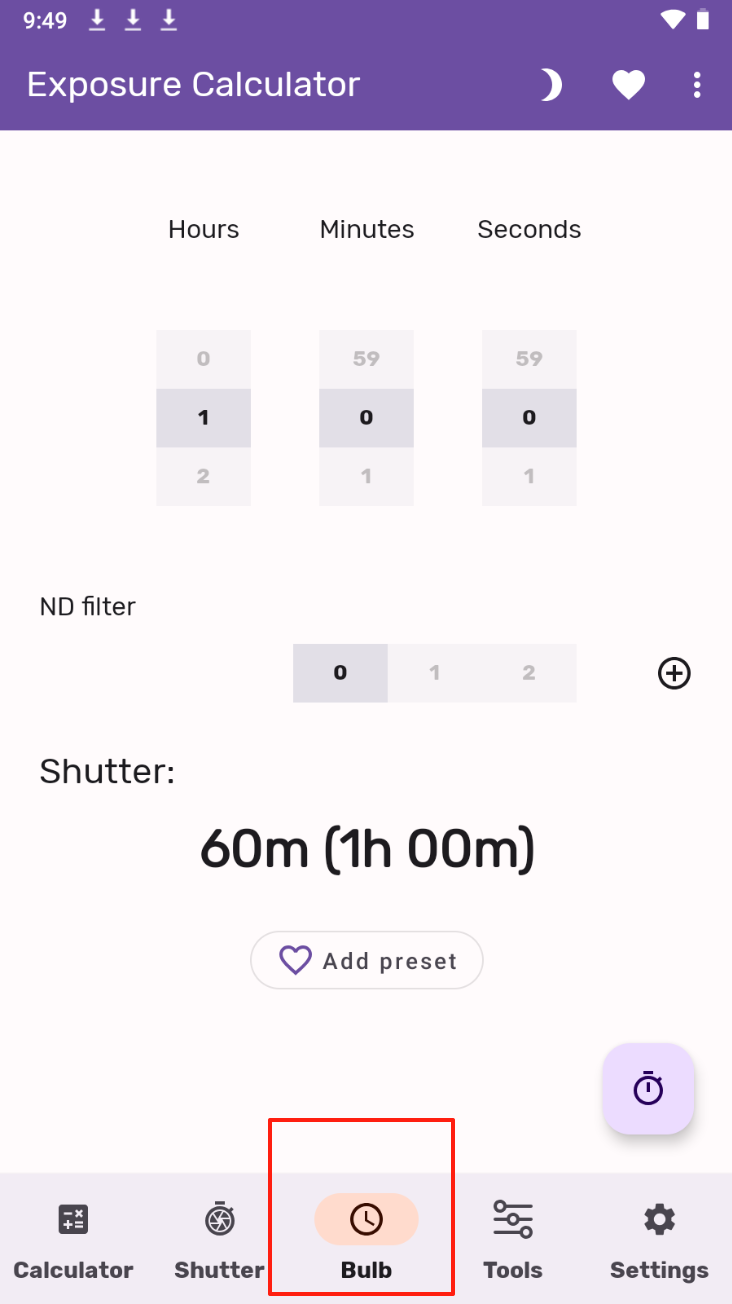The height and width of the screenshot is (1304, 732).
Task: Tap the add ND filter plus icon
Action: [674, 673]
